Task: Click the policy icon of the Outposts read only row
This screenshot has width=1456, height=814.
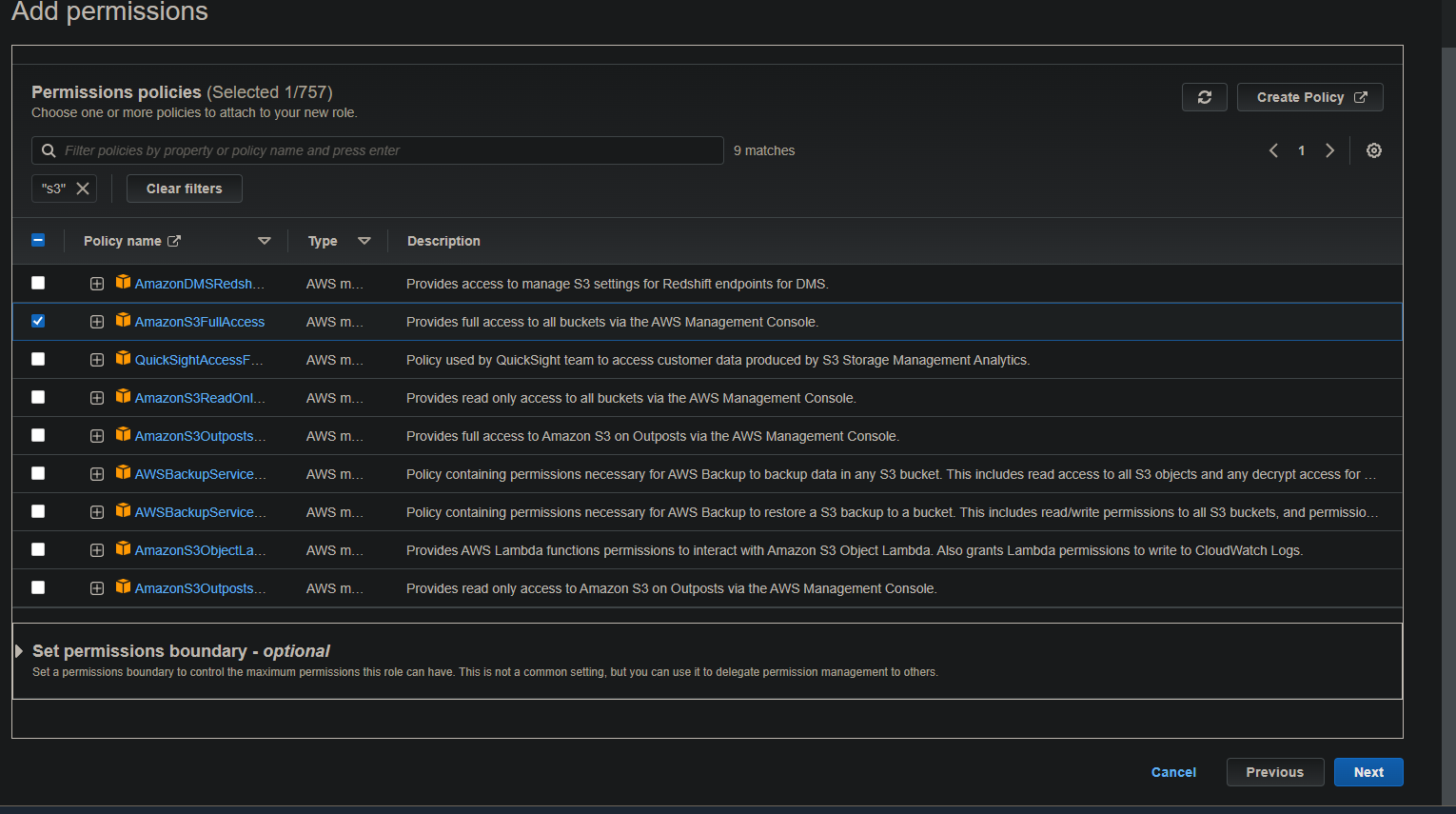Action: click(123, 586)
